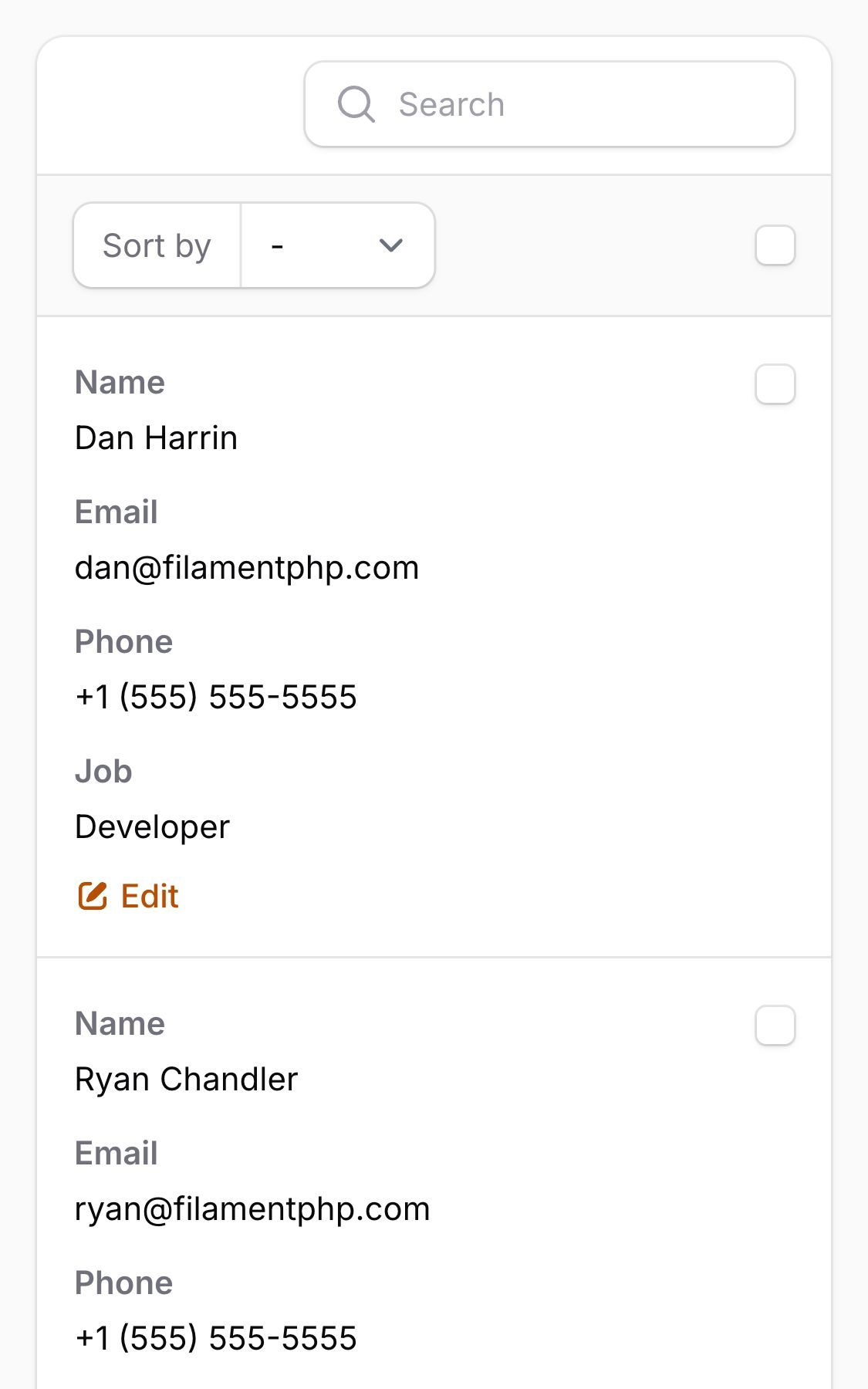Check the box for Dan Harrin's record

tap(775, 384)
